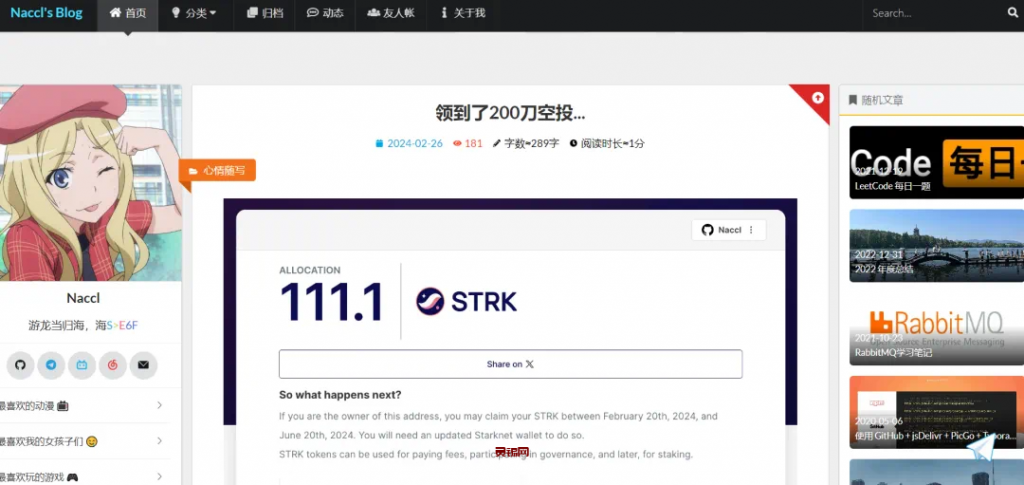The image size is (1024, 485).
Task: Go to the 首页 home tab
Action: click(x=127, y=13)
